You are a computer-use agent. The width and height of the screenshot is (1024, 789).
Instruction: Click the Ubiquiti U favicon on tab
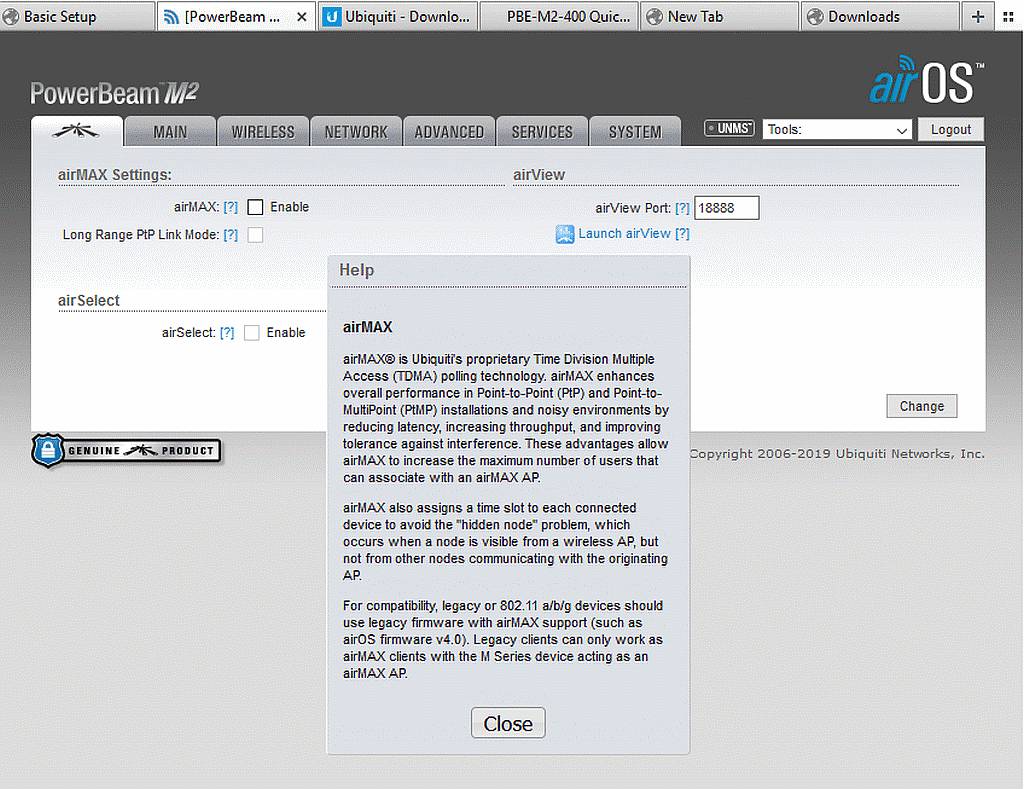click(x=332, y=17)
